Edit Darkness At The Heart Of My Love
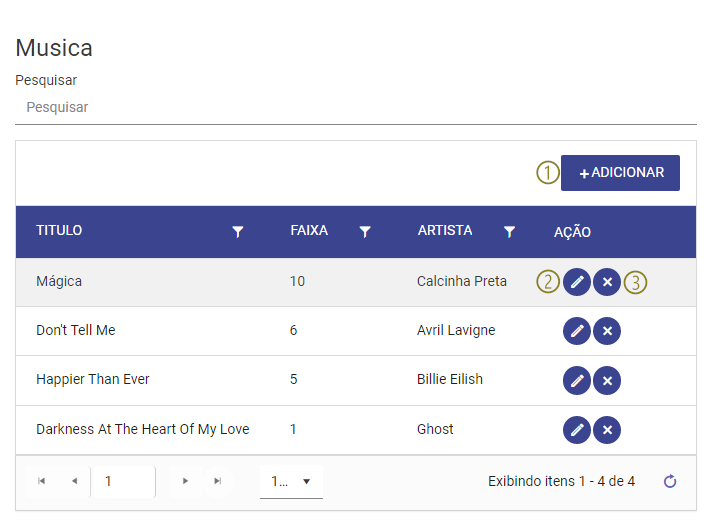This screenshot has width=712, height=526. (x=577, y=430)
